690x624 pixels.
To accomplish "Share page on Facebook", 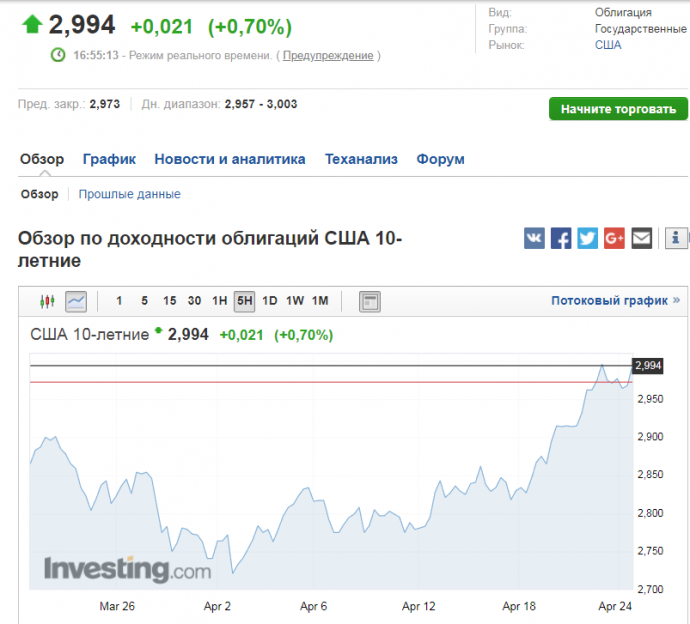I will [561, 238].
